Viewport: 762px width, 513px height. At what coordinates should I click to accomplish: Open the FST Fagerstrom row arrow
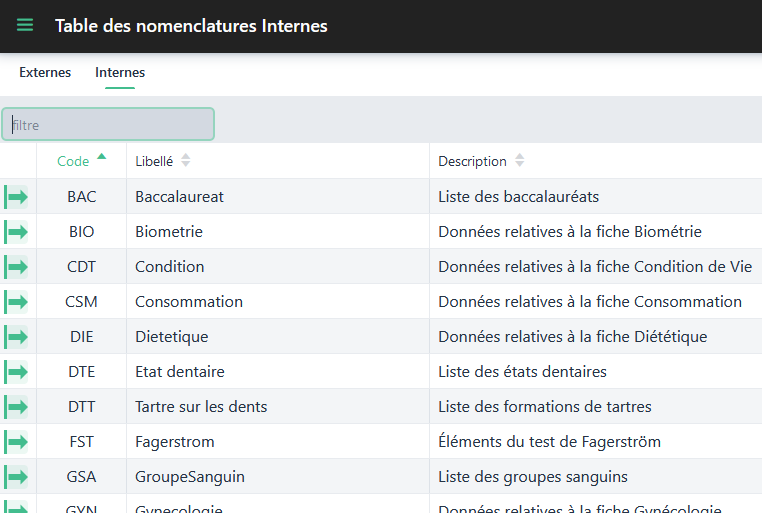tap(17, 442)
